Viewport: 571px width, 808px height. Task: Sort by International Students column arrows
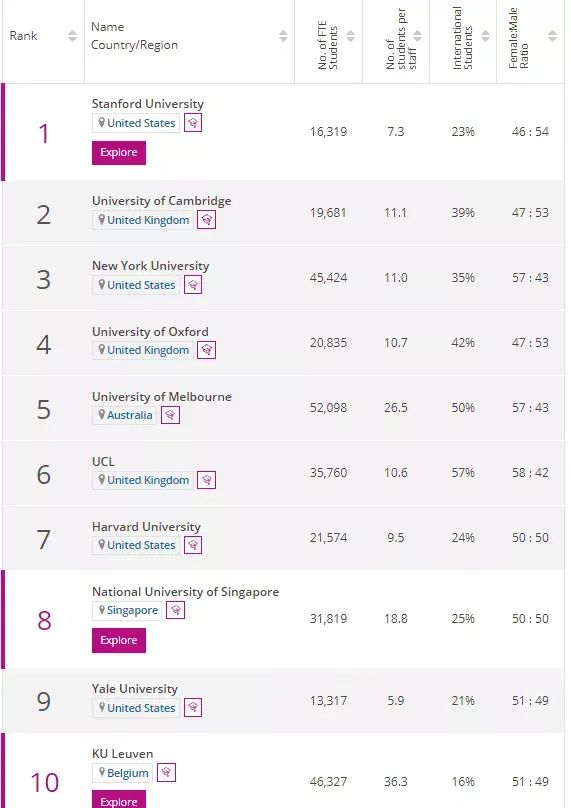tap(485, 36)
